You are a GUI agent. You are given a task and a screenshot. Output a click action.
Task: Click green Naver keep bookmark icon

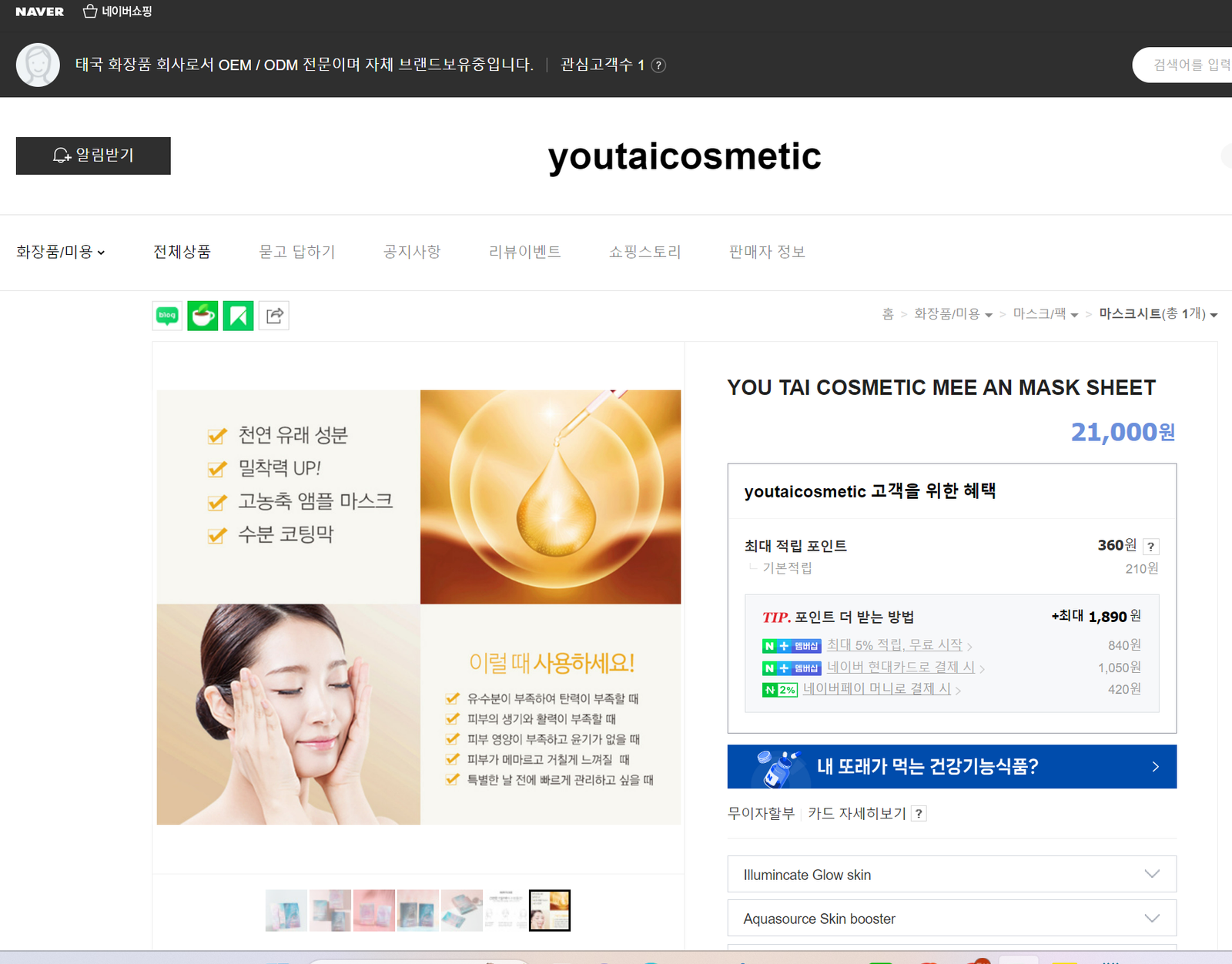238,316
